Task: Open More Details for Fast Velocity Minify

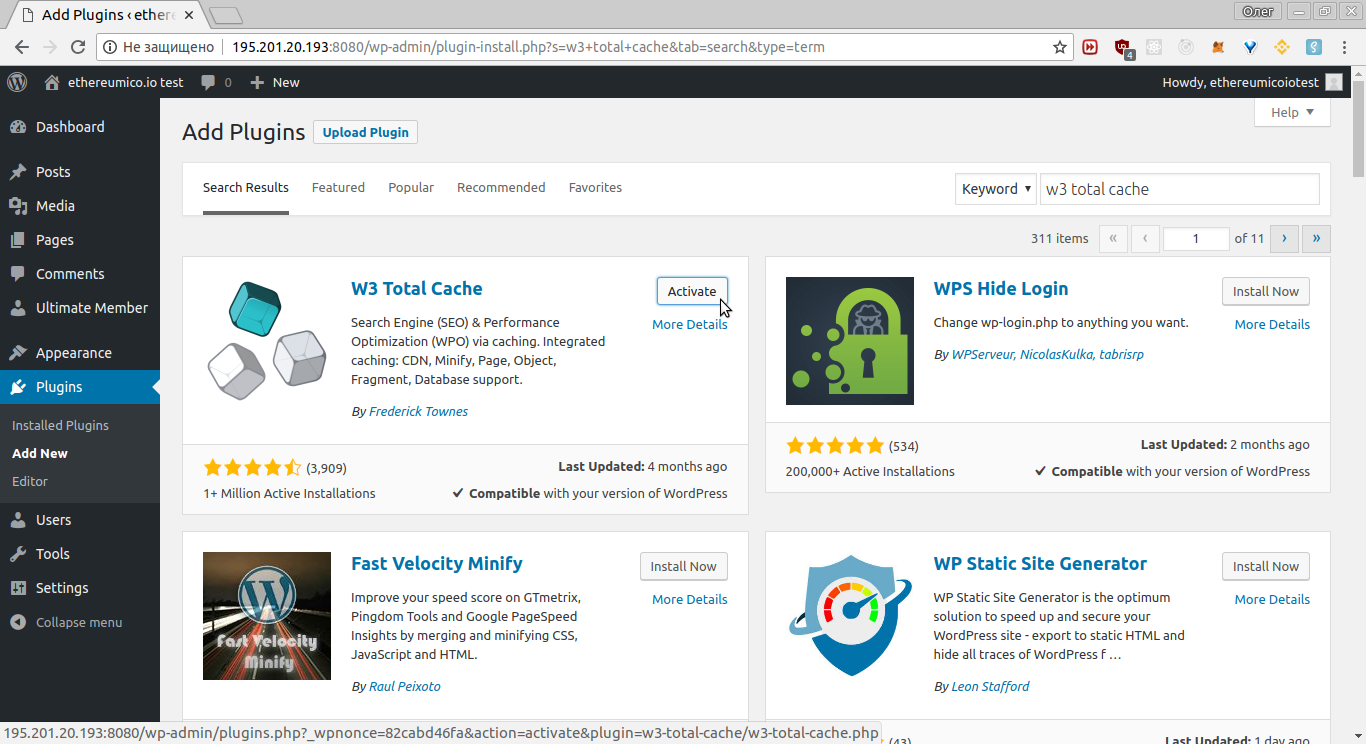Action: [690, 599]
